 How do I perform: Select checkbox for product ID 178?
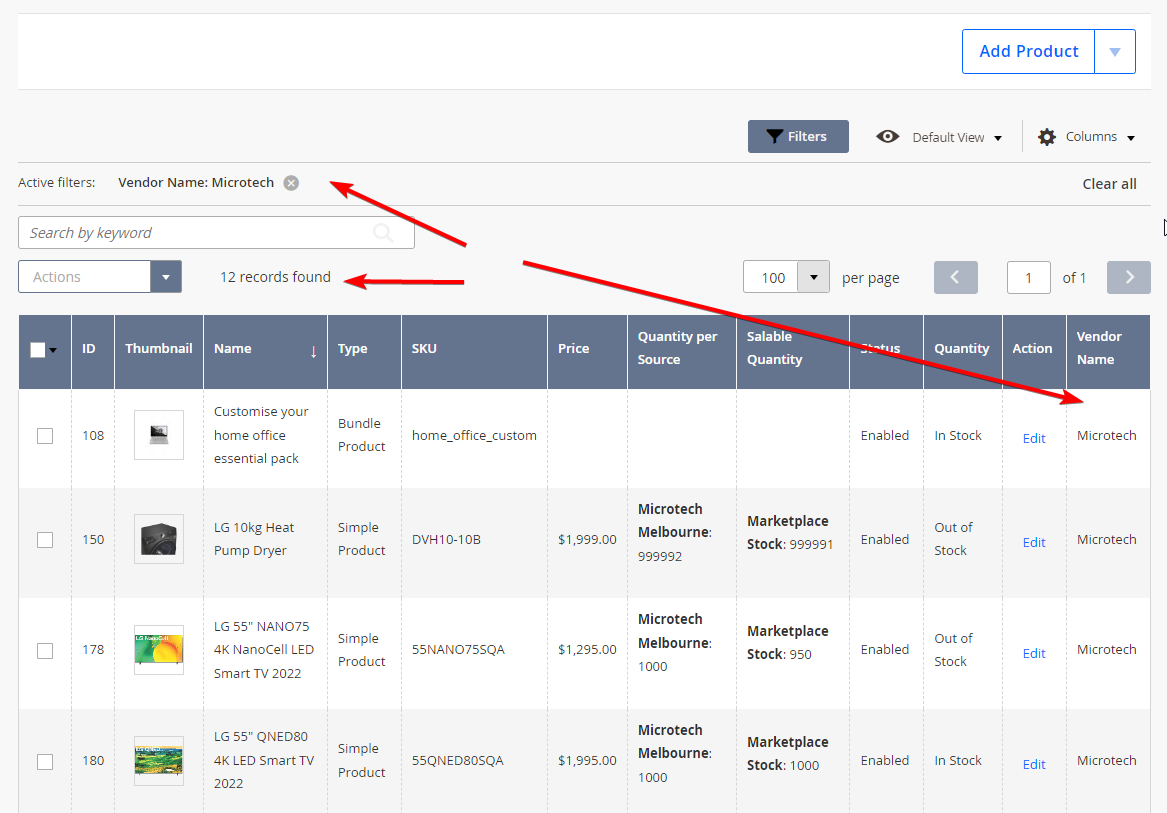point(45,651)
